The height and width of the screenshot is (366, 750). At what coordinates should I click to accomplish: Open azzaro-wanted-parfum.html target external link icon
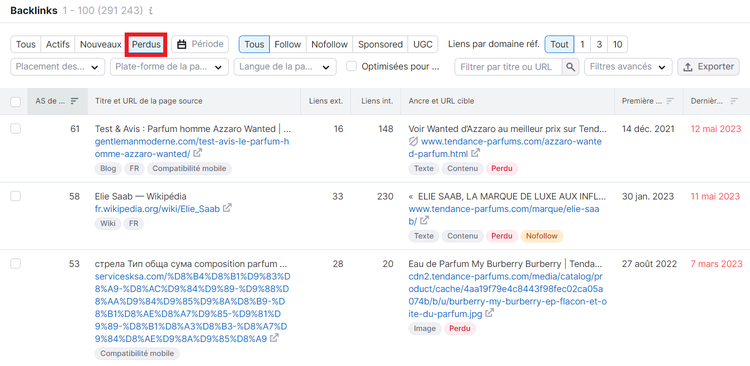475,153
